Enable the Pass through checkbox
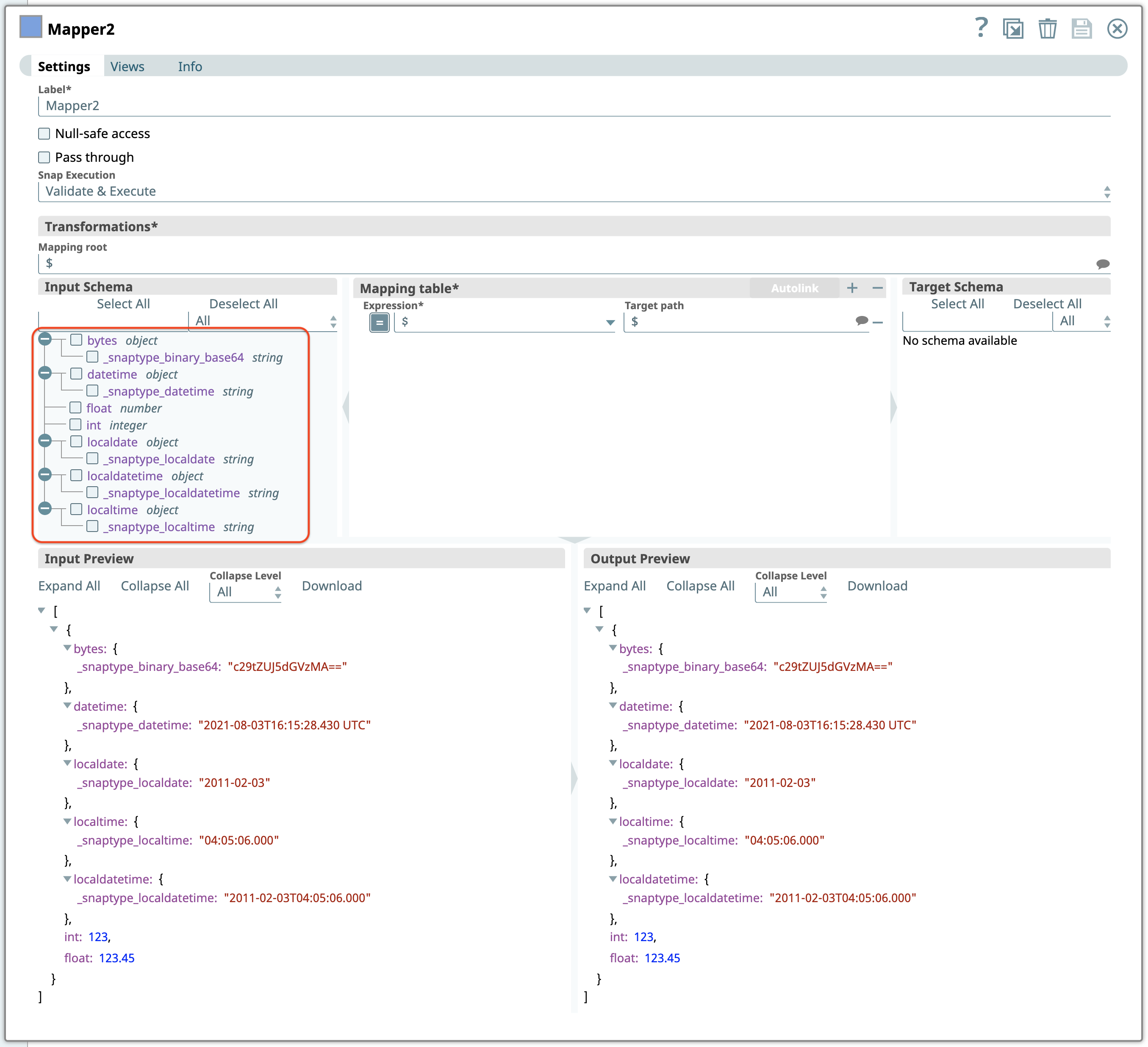Viewport: 1148px width, 1047px height. 44,157
